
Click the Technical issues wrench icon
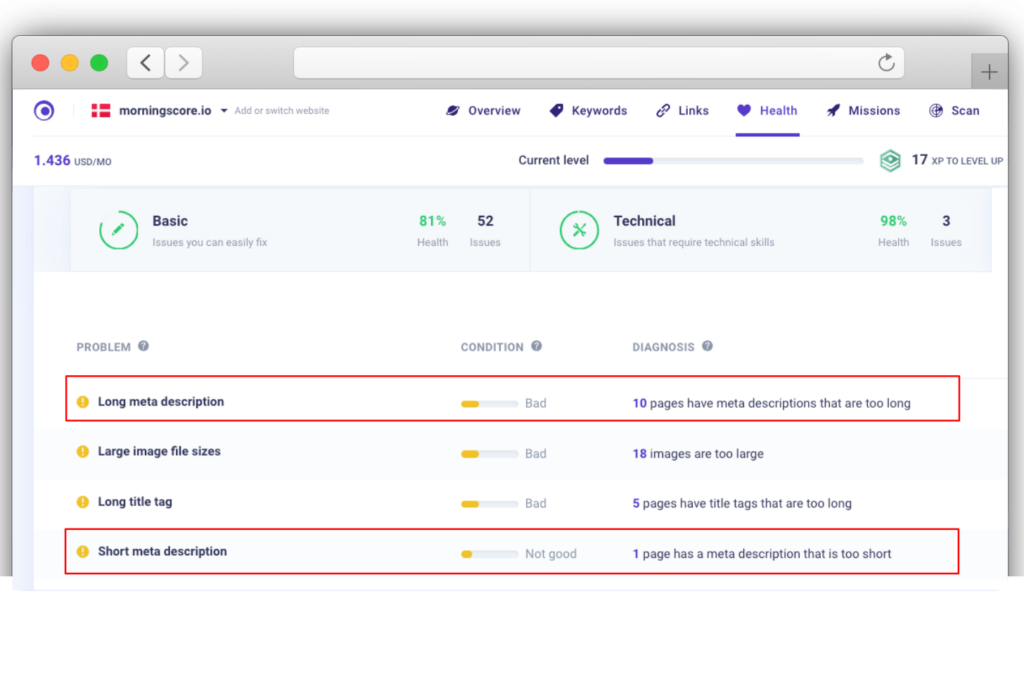coord(579,230)
